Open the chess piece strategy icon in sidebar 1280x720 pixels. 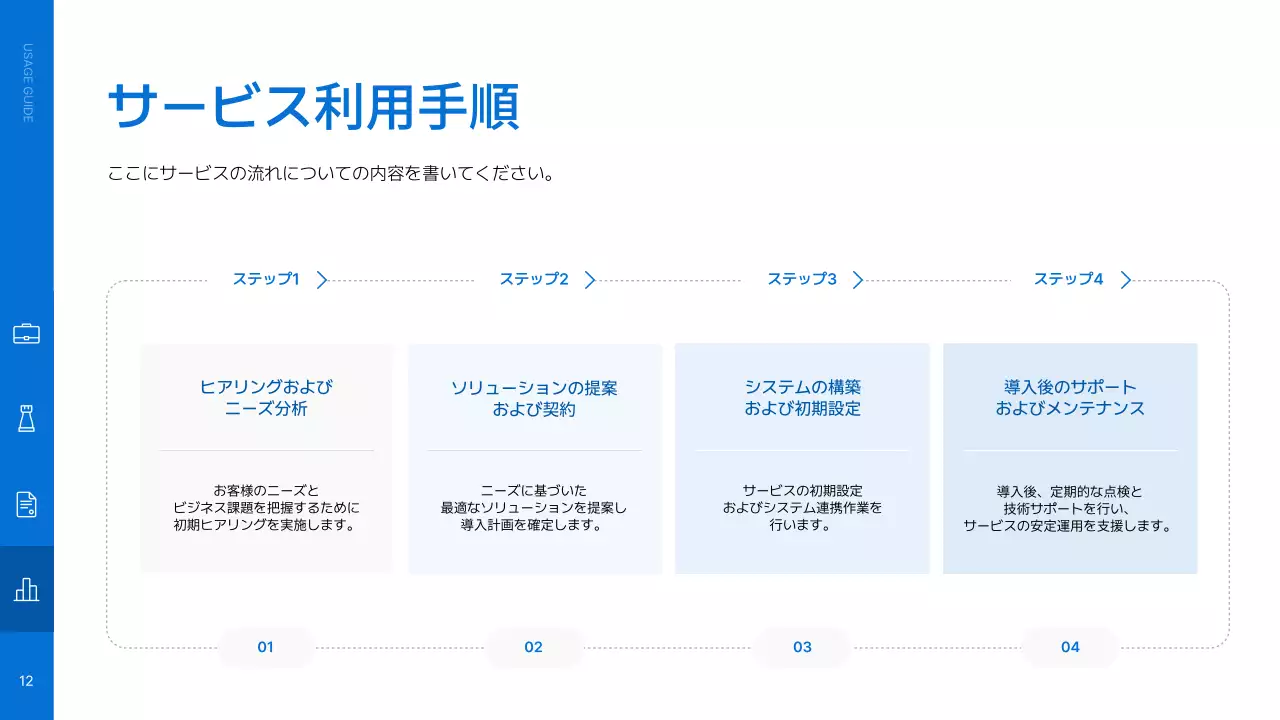[x=26, y=419]
